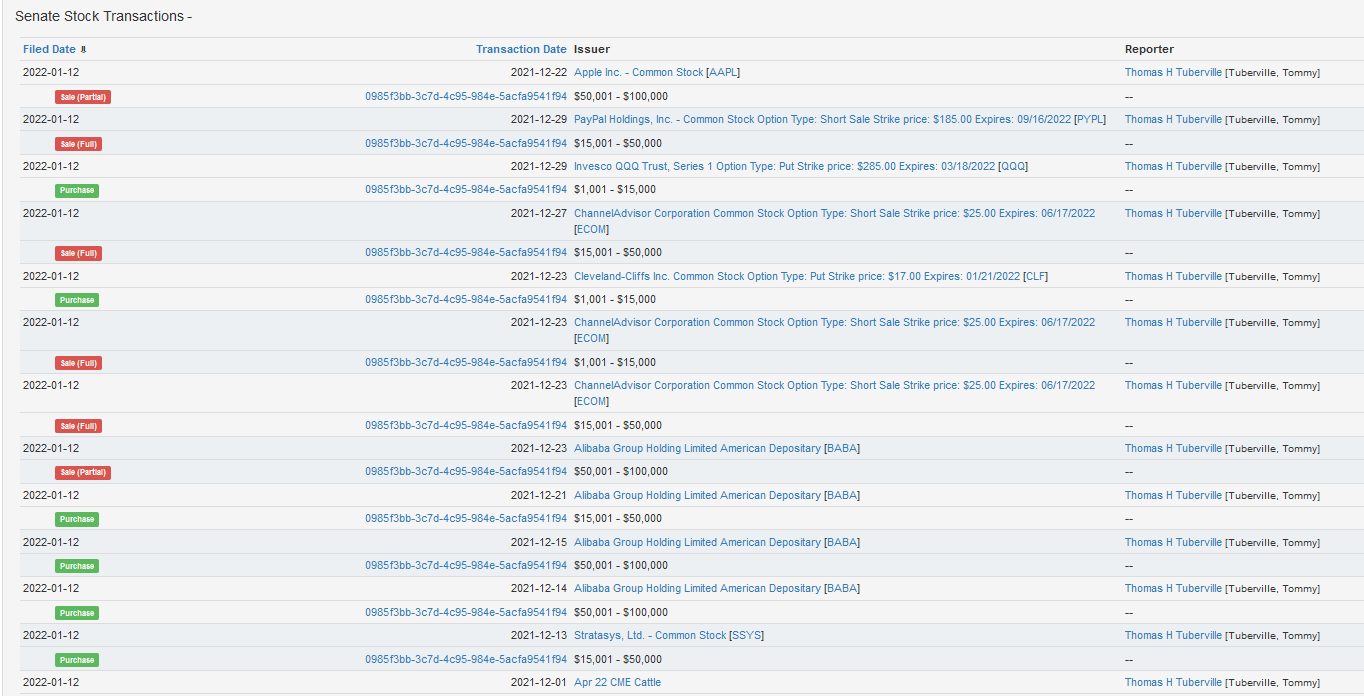The height and width of the screenshot is (696, 1364).
Task: Click the Purchase badge under the Invesco QQQ row
Action: click(x=77, y=190)
